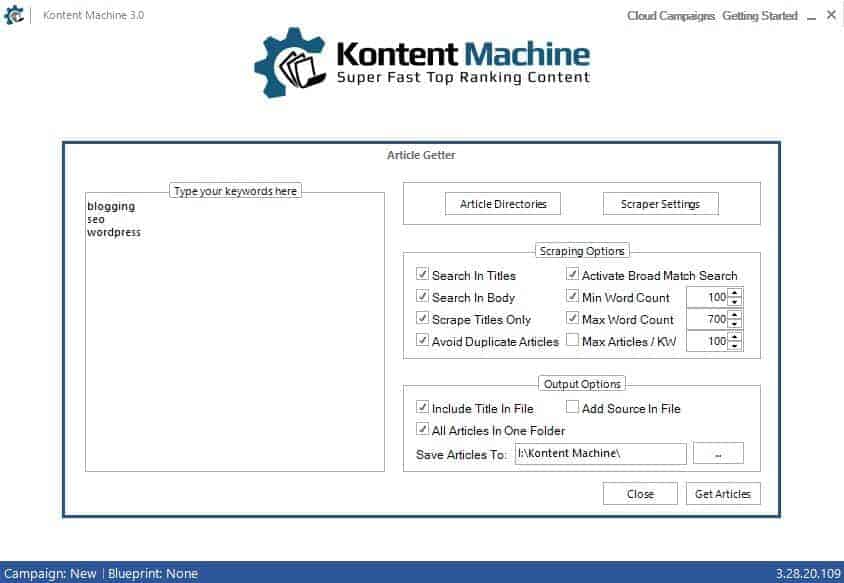This screenshot has width=844, height=583.
Task: Toggle Search In Titles checkbox
Action: point(423,275)
